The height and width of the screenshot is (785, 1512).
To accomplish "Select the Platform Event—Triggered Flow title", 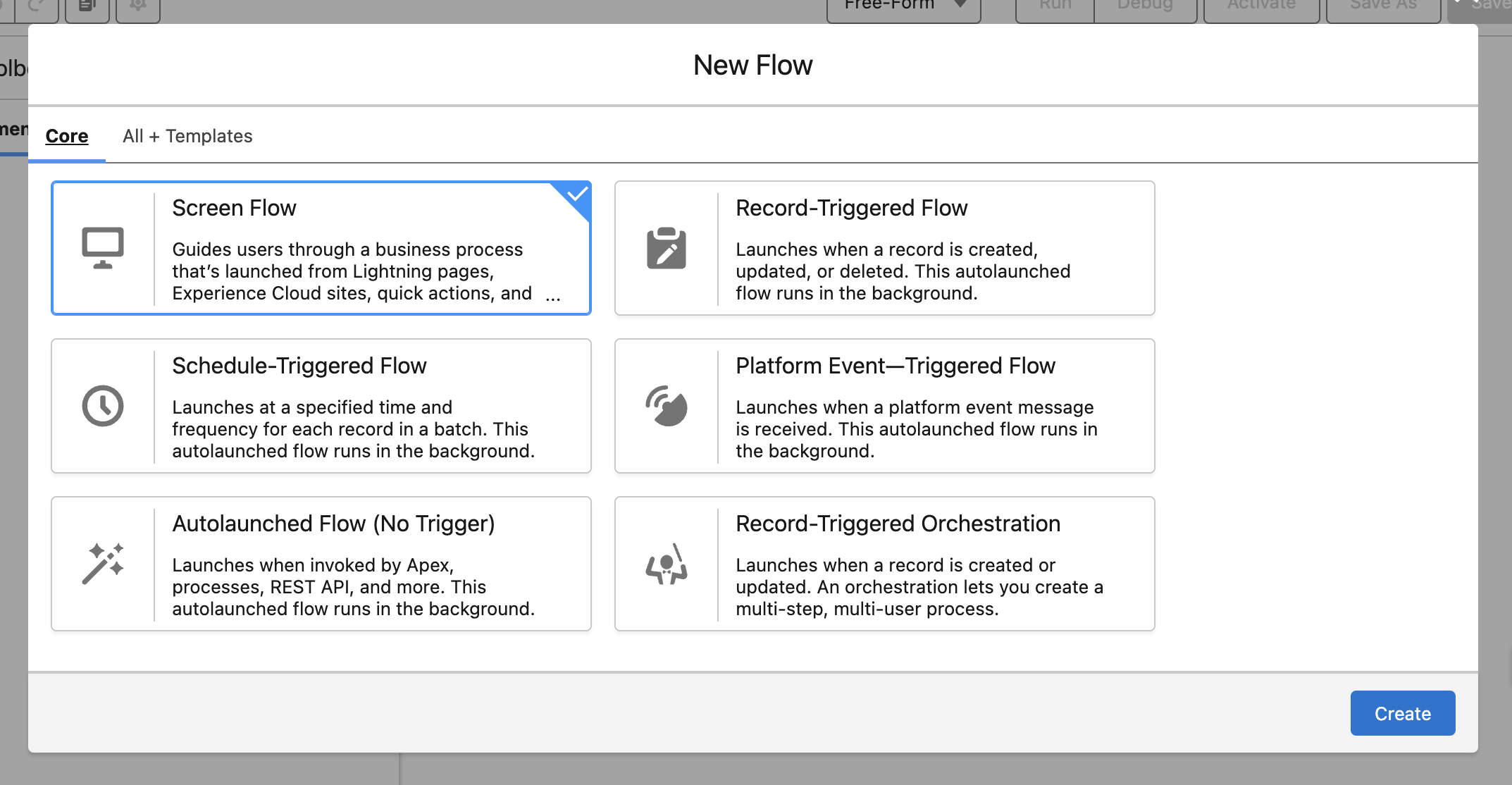I will (x=895, y=366).
